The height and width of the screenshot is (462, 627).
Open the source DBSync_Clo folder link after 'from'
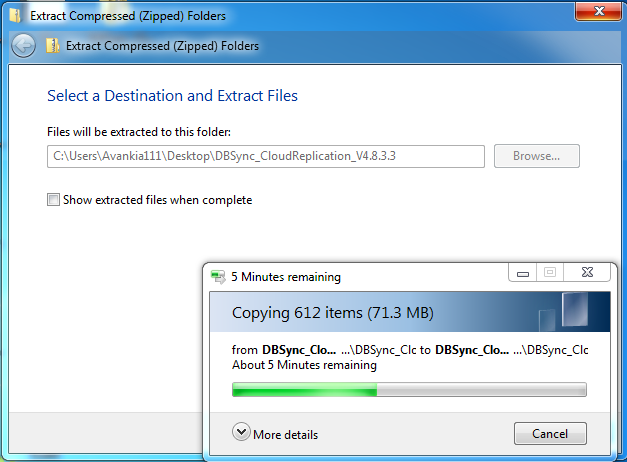pos(299,350)
